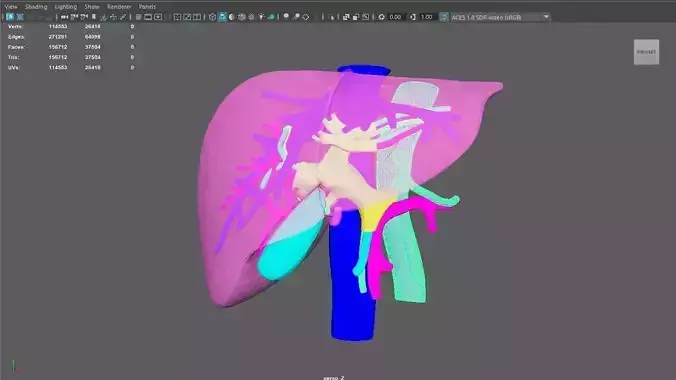This screenshot has width=676, height=380.
Task: Toggle the View Transform color management icon
Action: pyautogui.click(x=444, y=17)
